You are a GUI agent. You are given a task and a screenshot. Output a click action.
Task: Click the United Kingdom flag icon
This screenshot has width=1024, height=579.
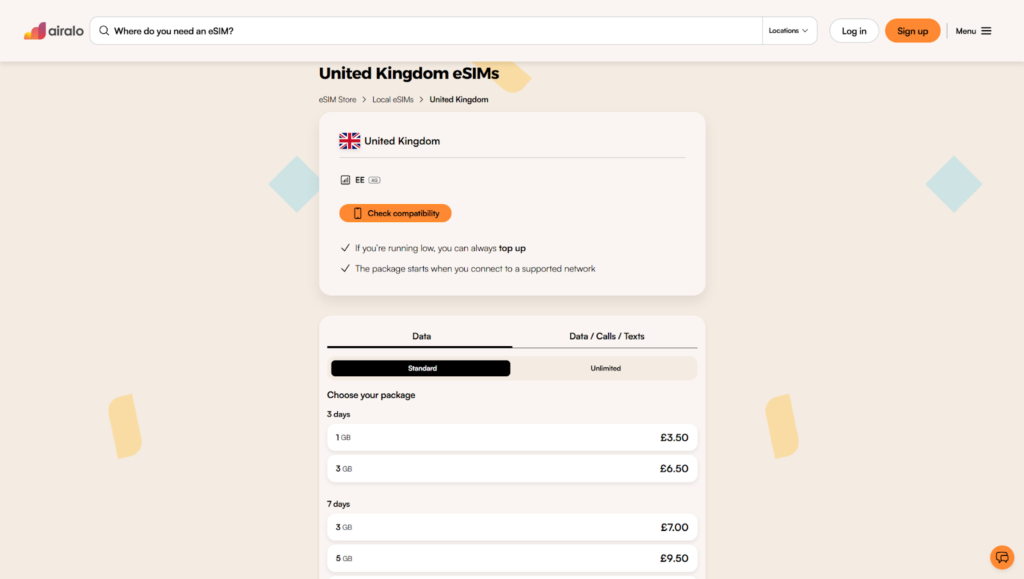pos(348,140)
